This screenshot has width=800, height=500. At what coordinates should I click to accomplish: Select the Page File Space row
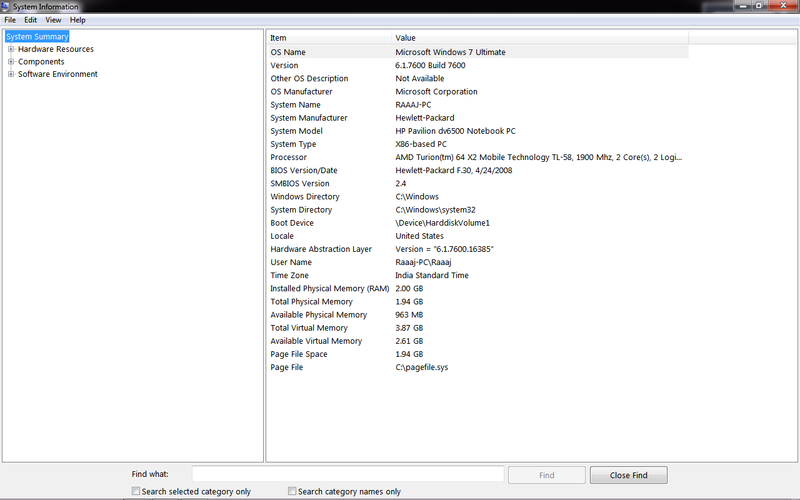[478, 354]
